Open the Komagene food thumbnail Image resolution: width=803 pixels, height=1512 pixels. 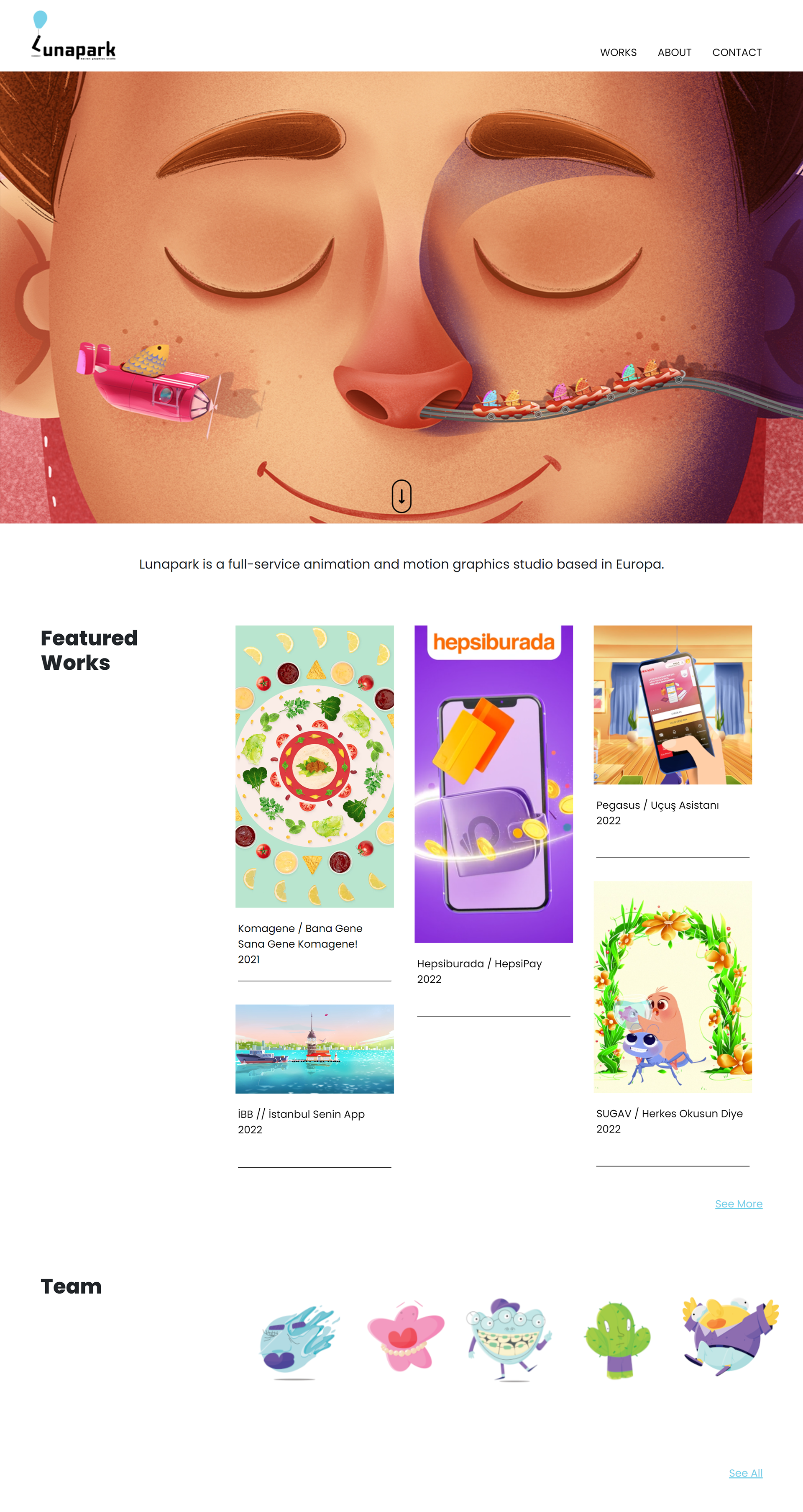pyautogui.click(x=315, y=766)
